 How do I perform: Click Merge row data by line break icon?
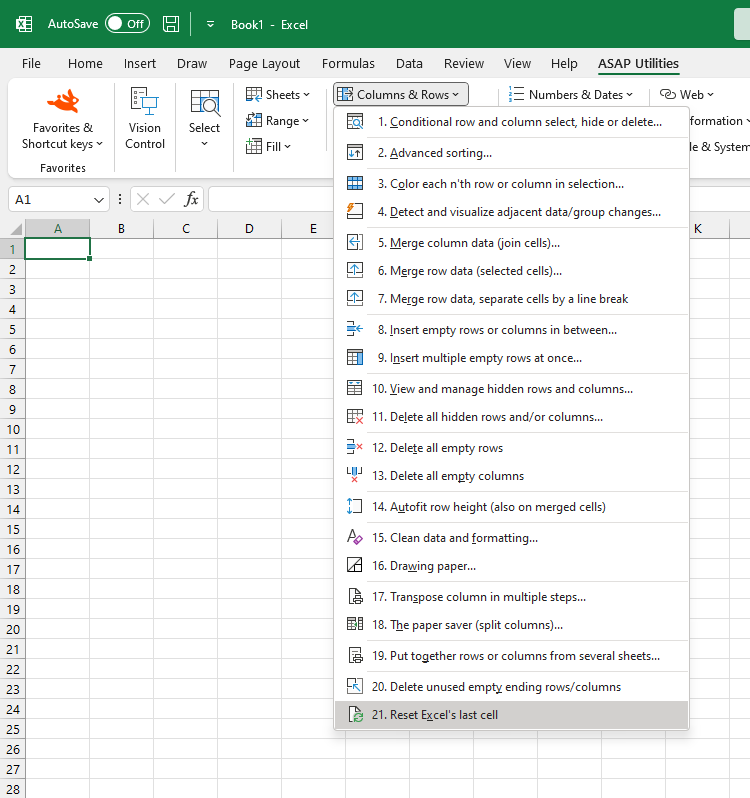pyautogui.click(x=355, y=299)
